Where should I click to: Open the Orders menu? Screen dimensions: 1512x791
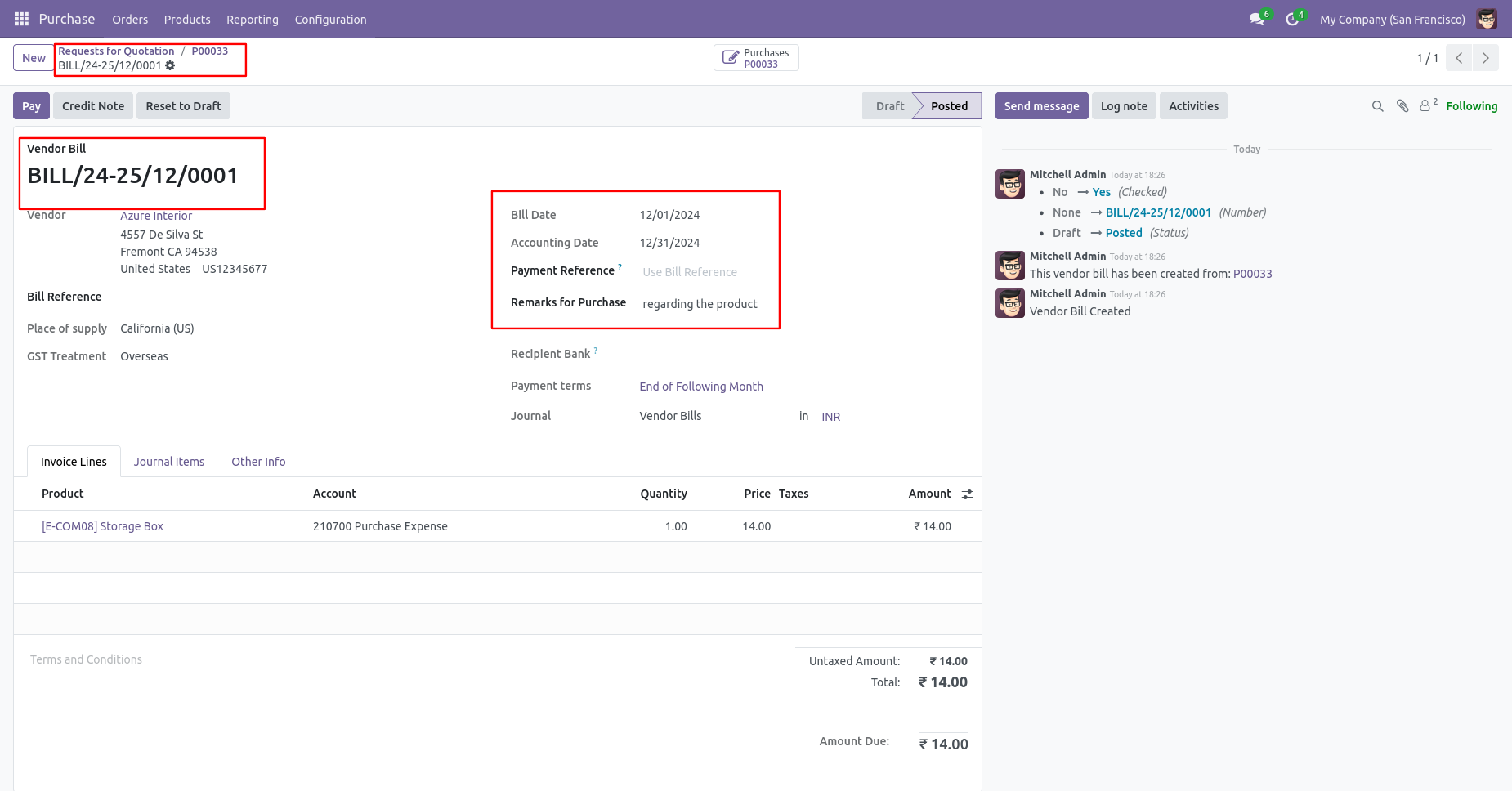130,20
